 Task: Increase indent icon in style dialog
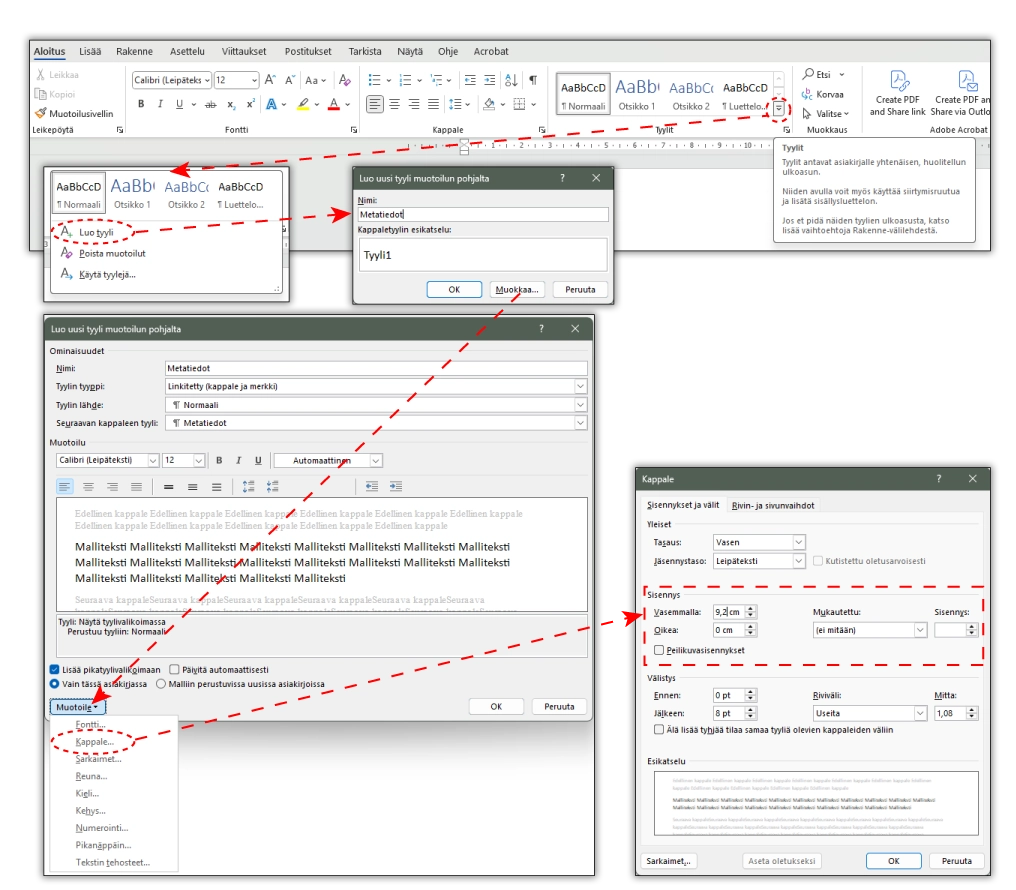(x=395, y=486)
